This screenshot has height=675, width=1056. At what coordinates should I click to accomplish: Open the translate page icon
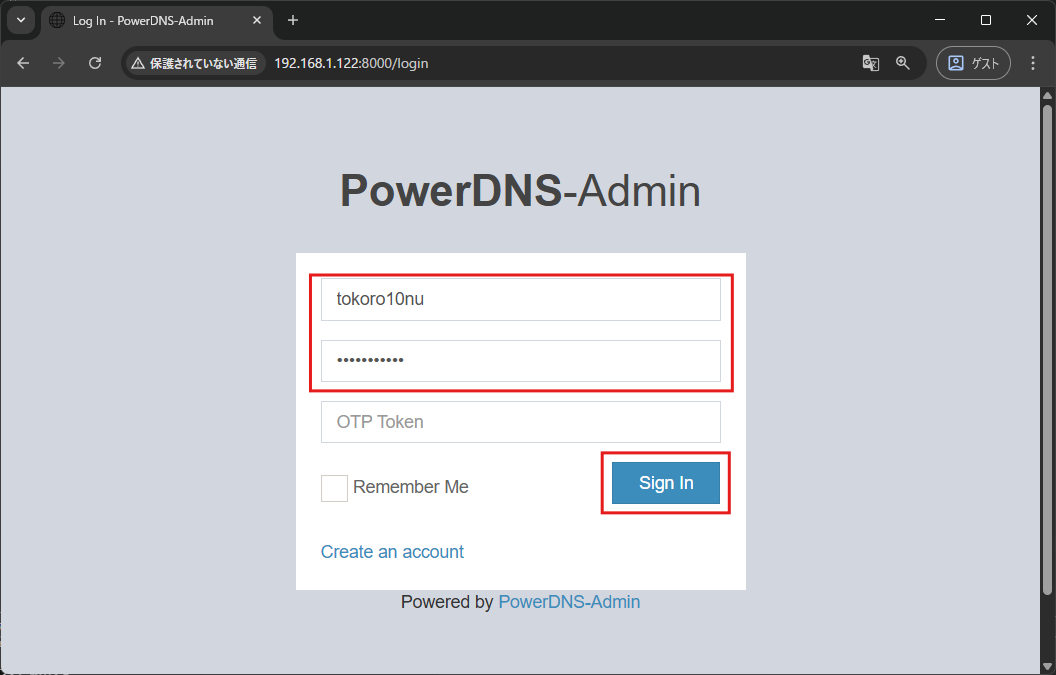(x=870, y=63)
